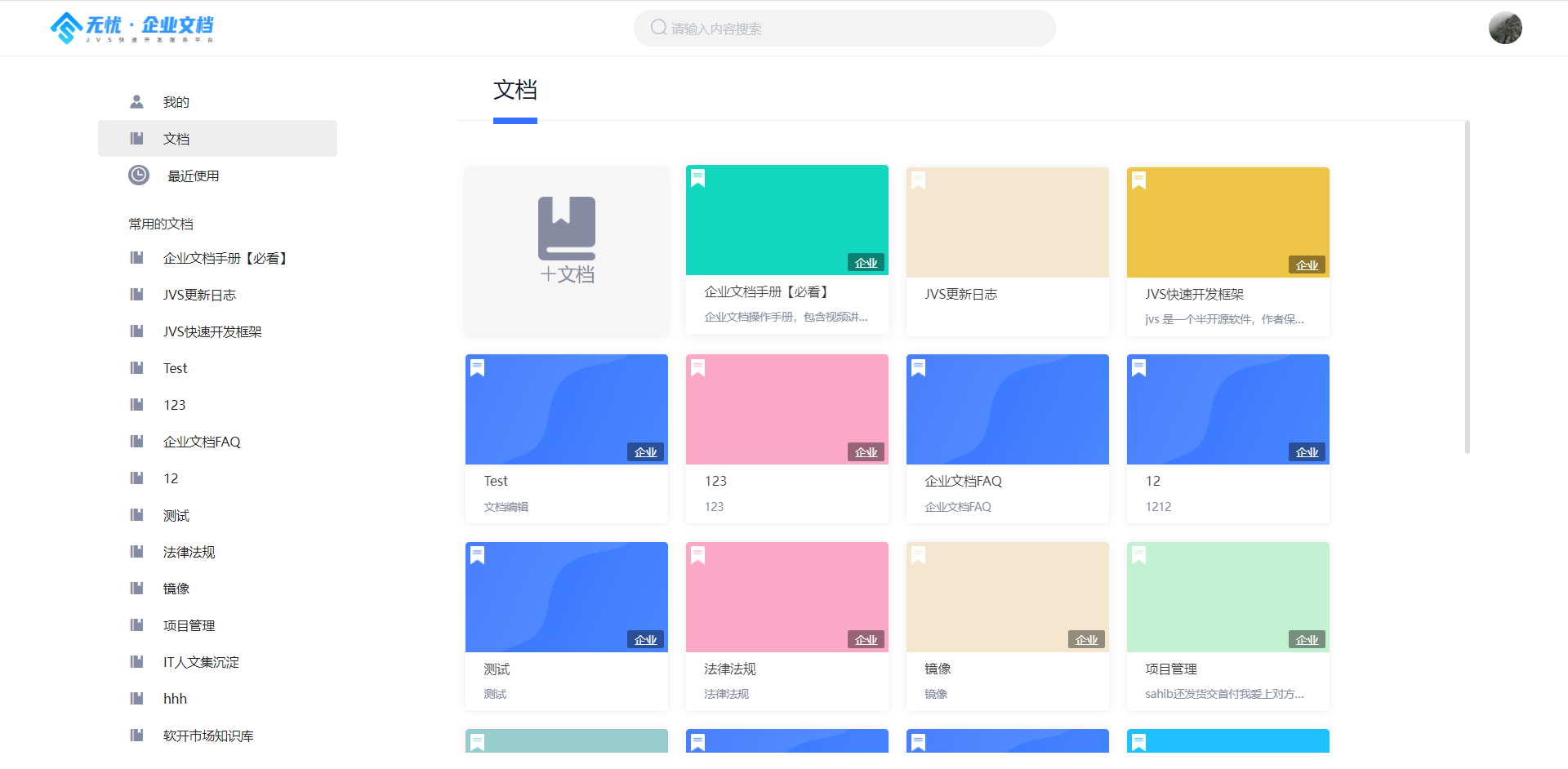Viewport: 1568px width, 769px height.
Task: Click the 我的 person icon in sidebar
Action: click(136, 102)
